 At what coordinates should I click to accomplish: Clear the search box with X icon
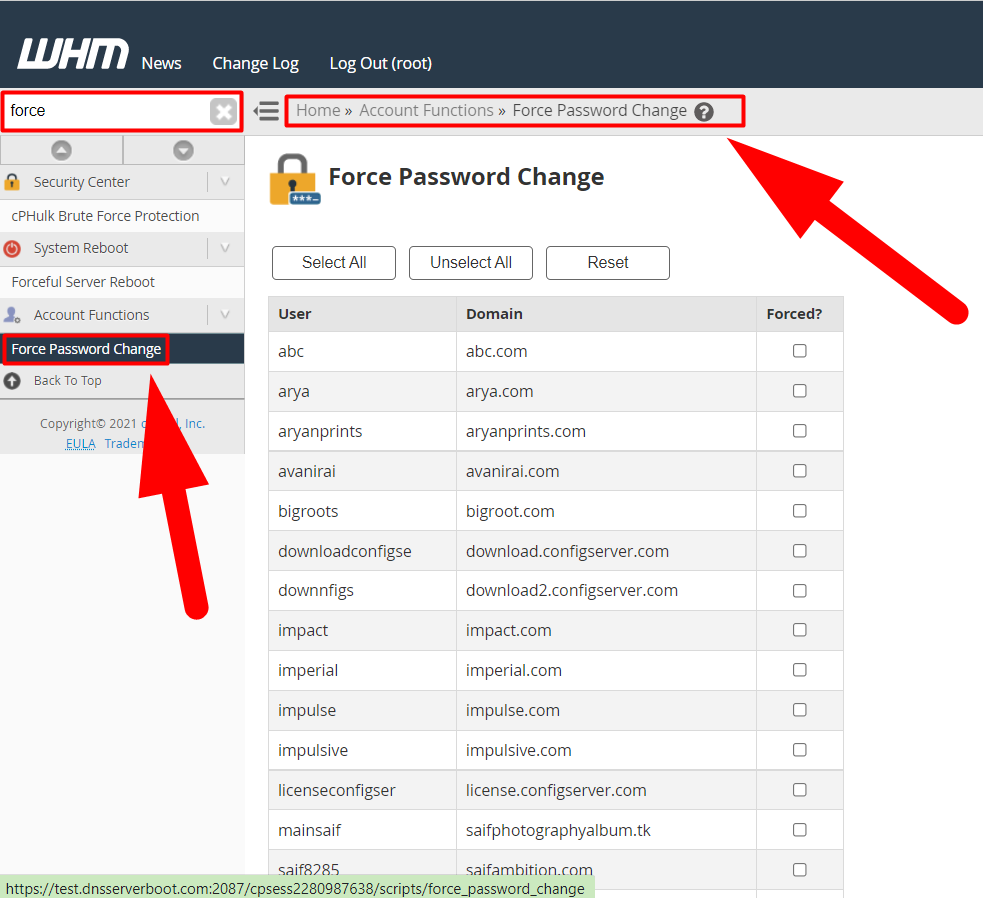pos(223,112)
